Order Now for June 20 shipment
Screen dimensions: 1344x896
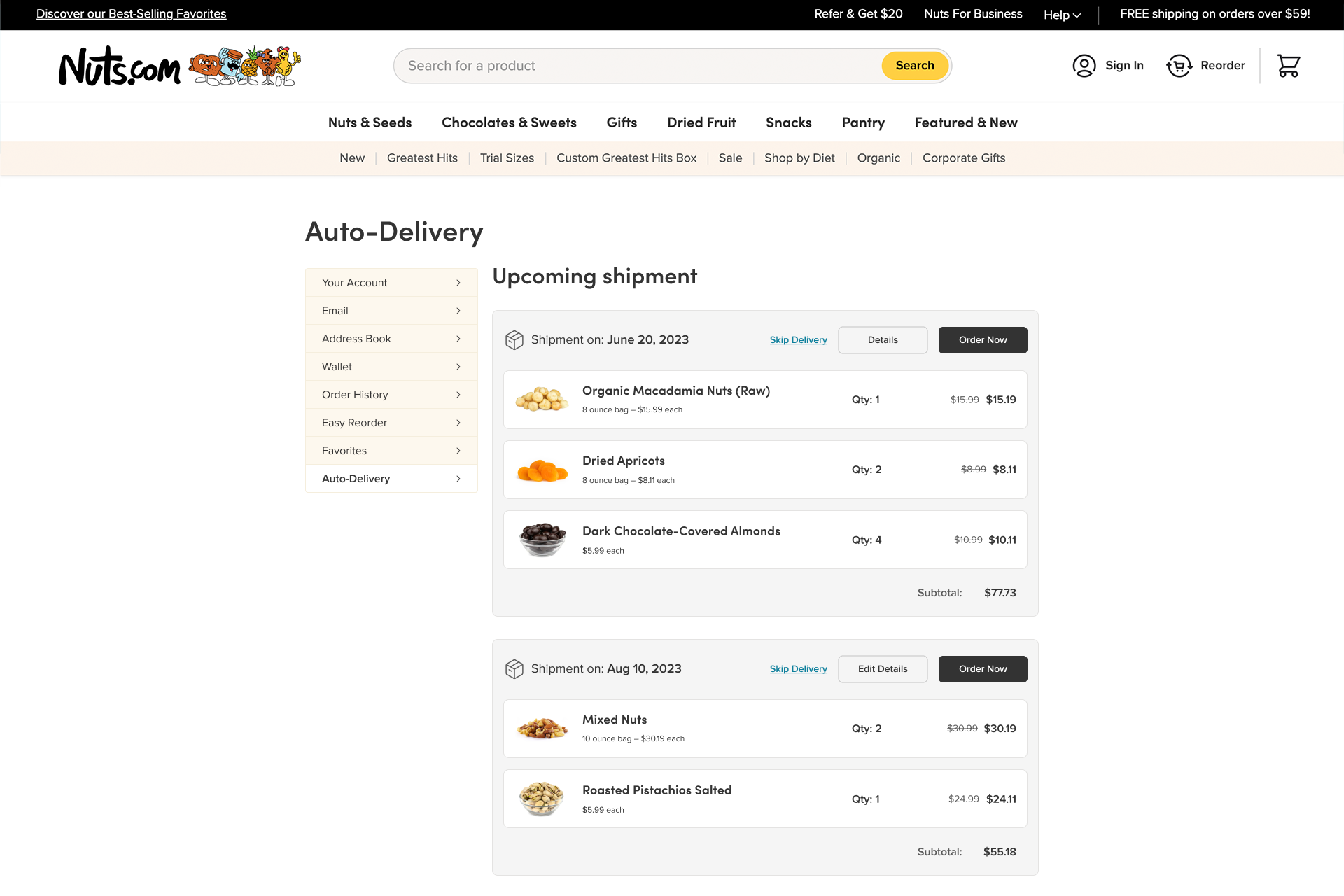(983, 340)
